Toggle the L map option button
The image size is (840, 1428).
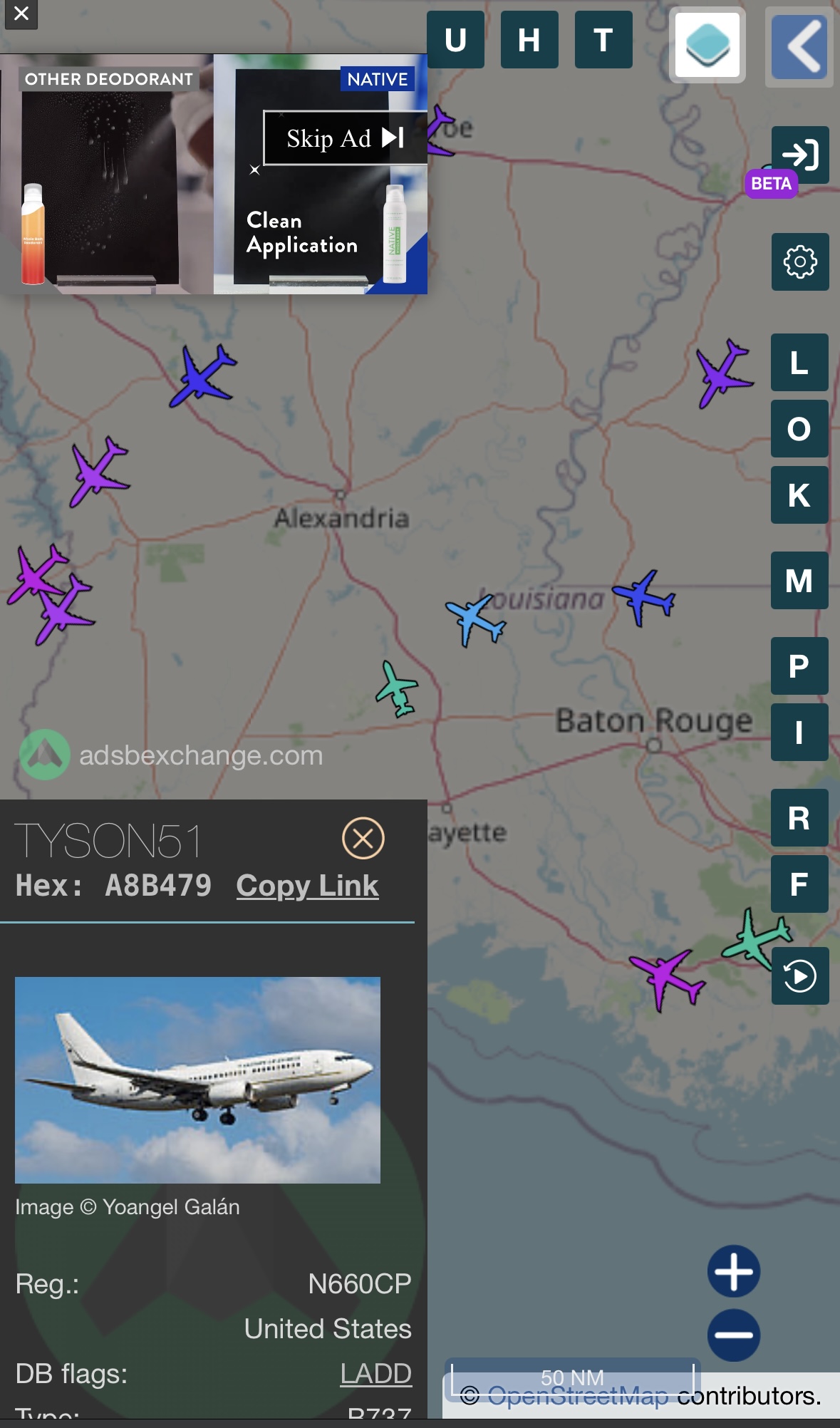[x=799, y=362]
